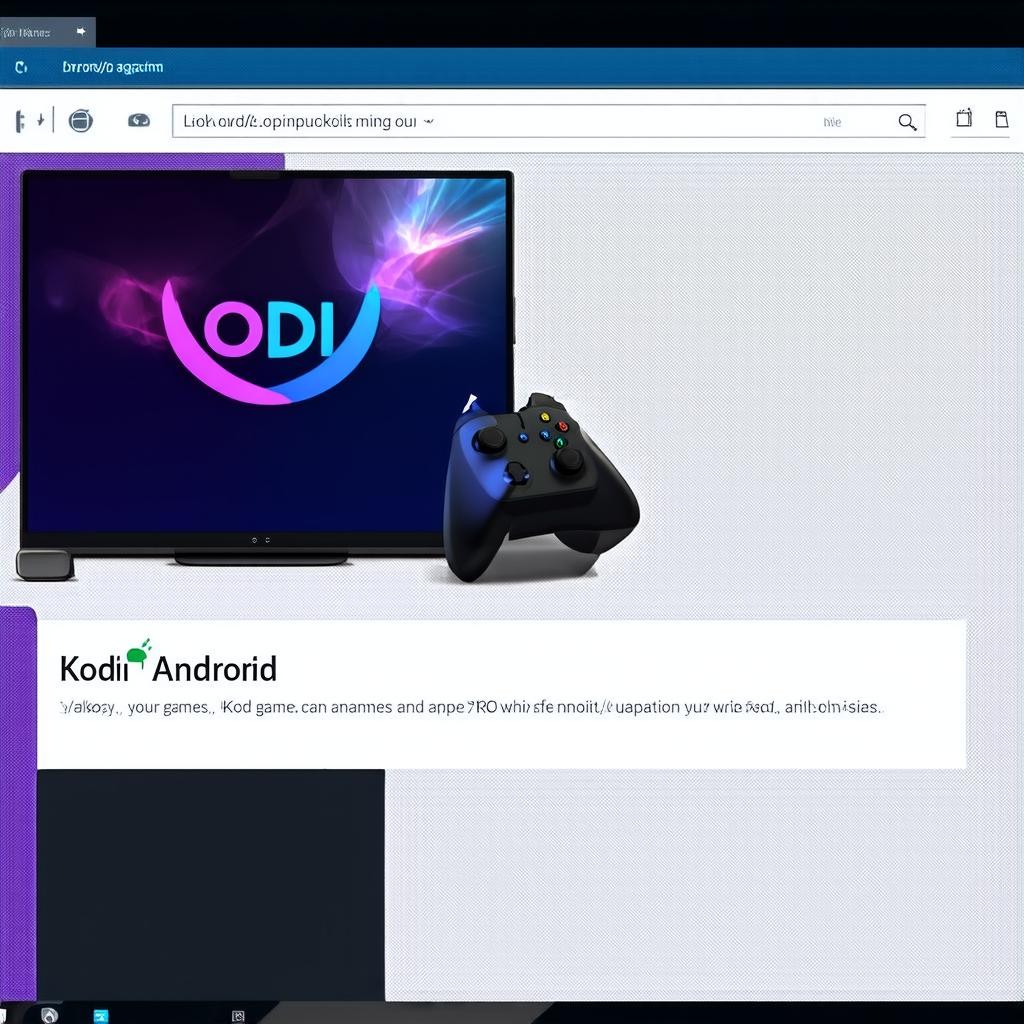Click the magnifier search icon in address bar
Screen dimensions: 1024x1024
tap(907, 122)
